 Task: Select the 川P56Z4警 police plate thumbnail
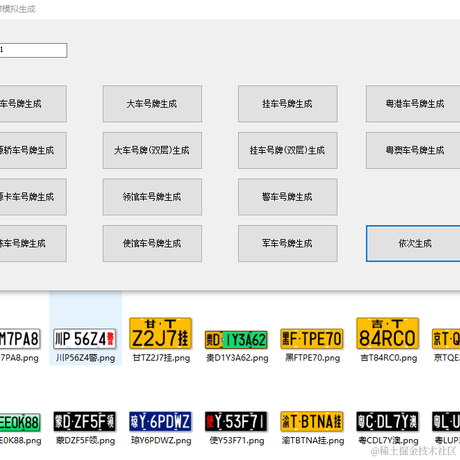[x=85, y=339]
